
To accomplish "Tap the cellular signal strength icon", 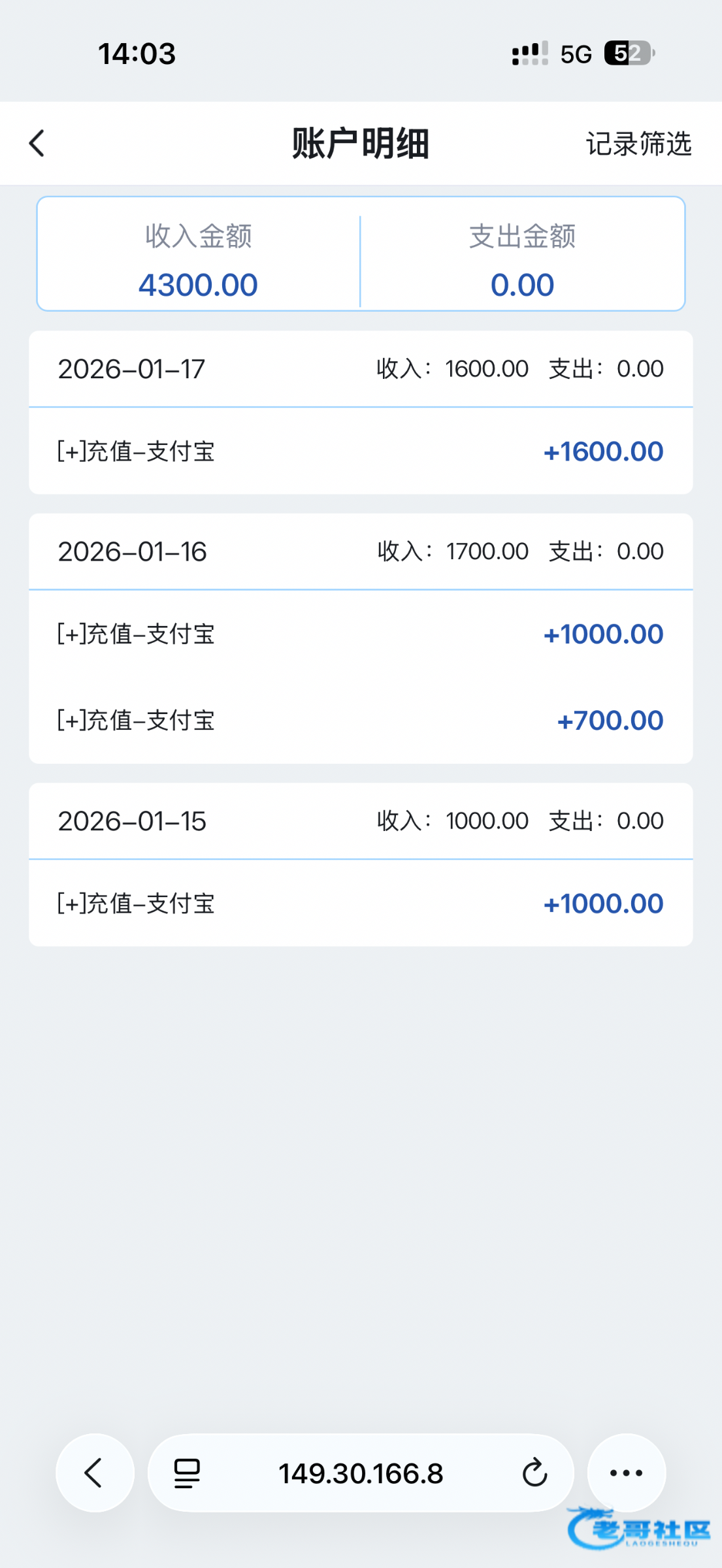I will (530, 54).
